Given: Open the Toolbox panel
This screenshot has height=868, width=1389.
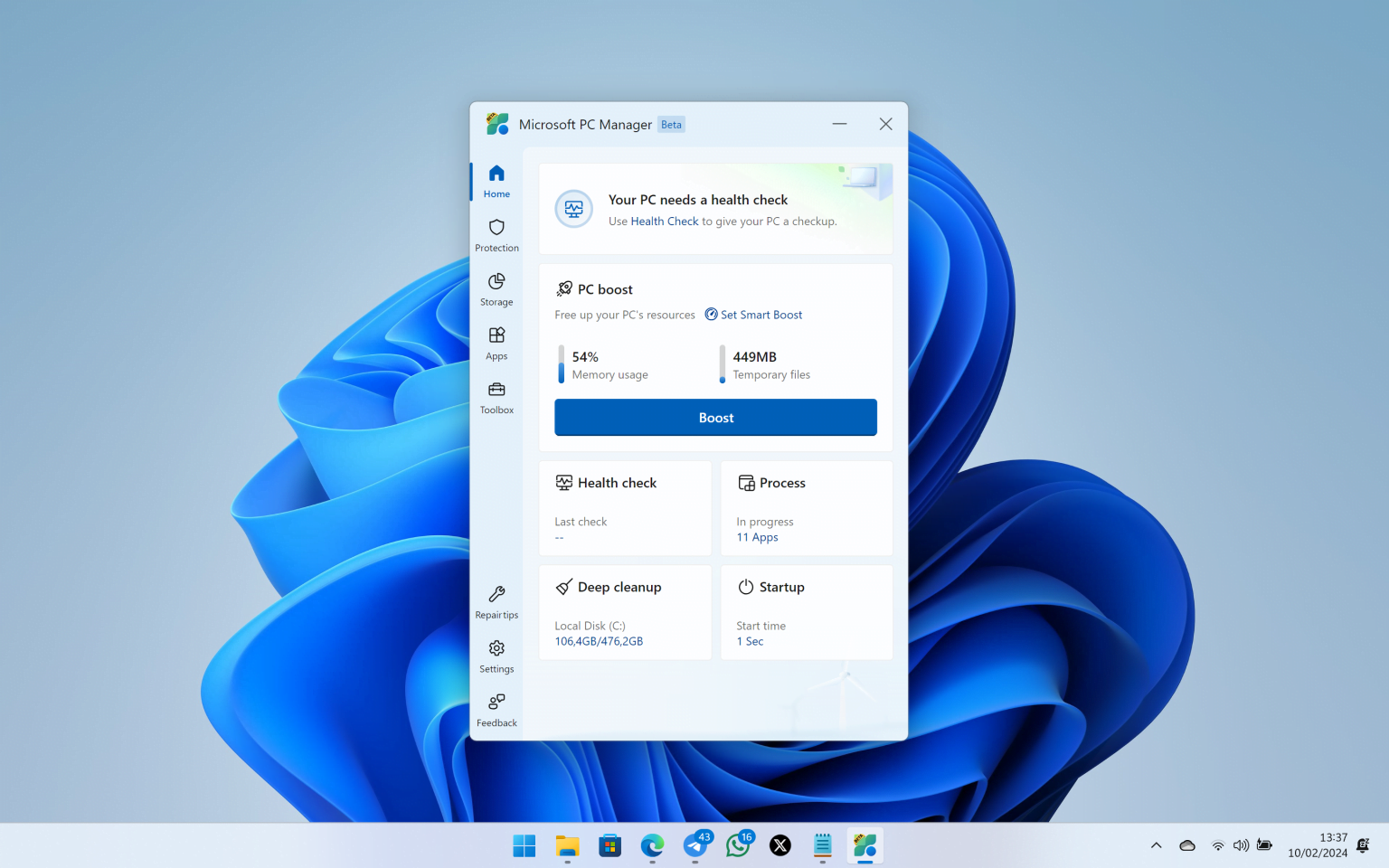Looking at the screenshot, I should click(x=496, y=396).
